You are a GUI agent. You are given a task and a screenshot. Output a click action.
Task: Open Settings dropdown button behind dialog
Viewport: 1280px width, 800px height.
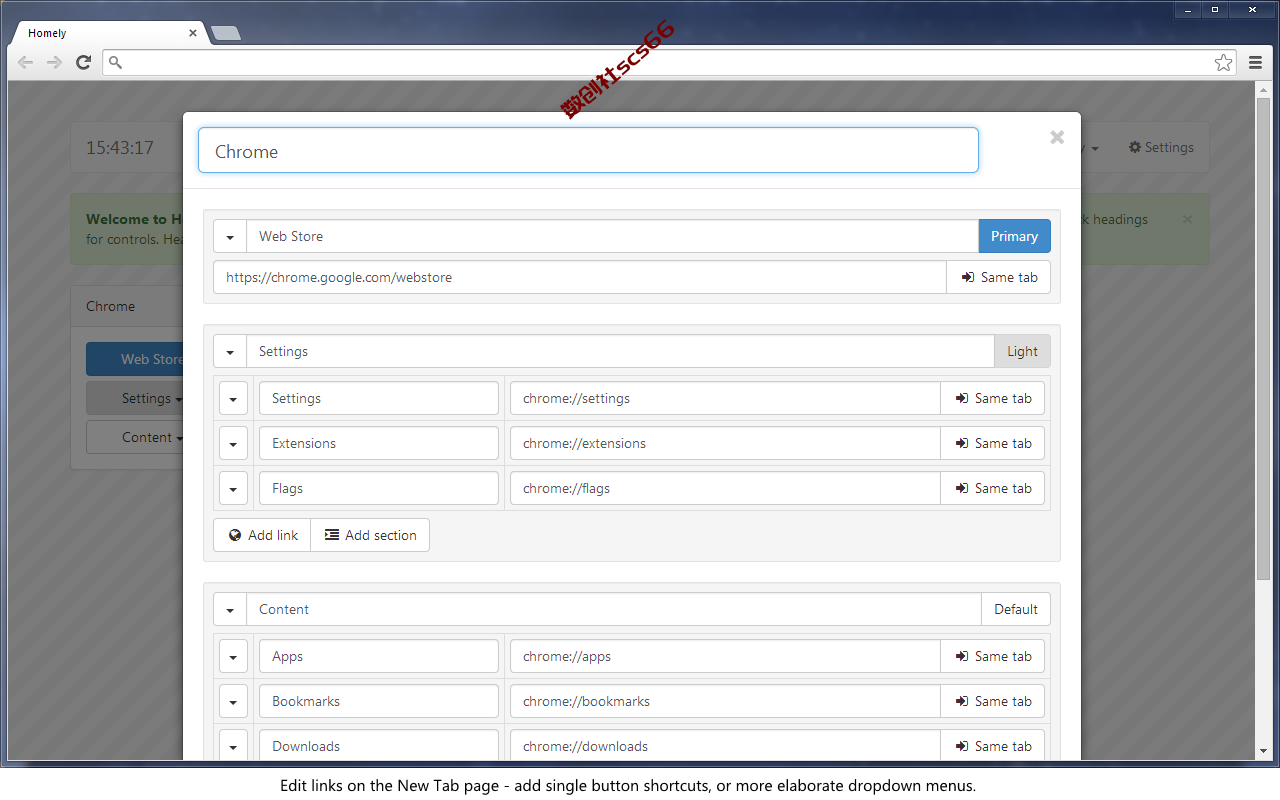click(135, 398)
